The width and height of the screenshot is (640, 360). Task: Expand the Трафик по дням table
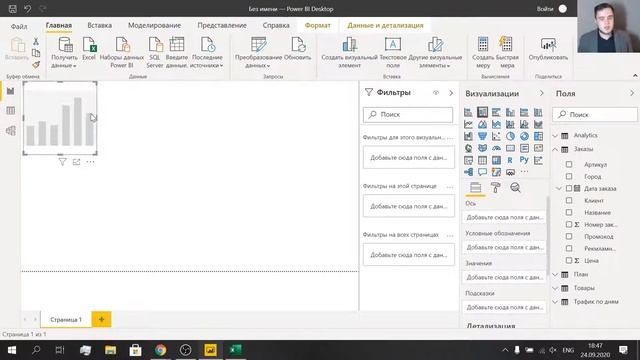555,302
